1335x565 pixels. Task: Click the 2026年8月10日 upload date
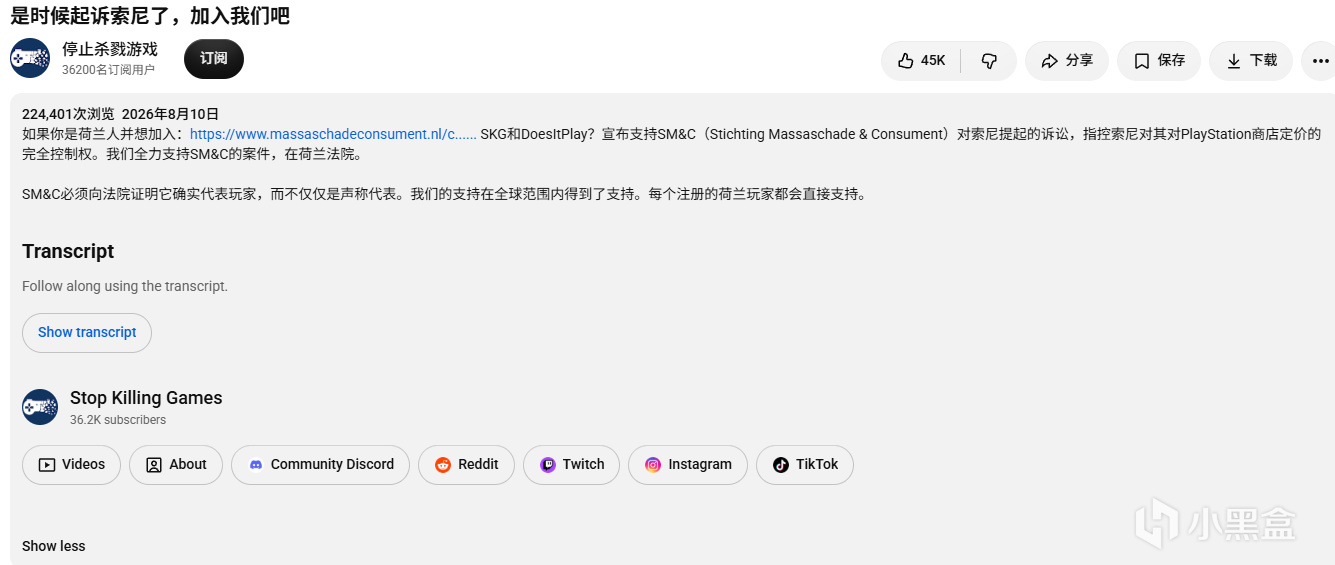[170, 114]
